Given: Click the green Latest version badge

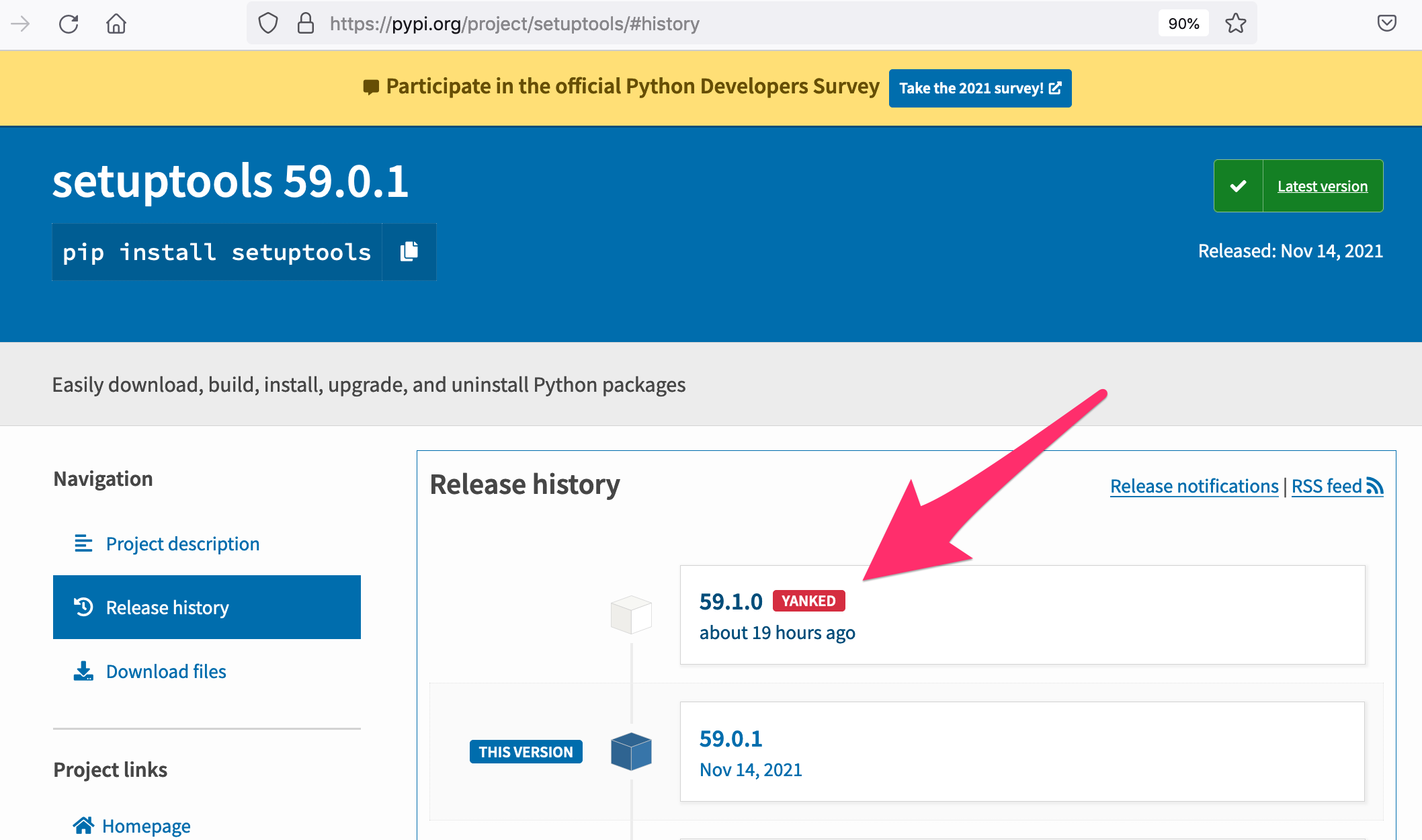Looking at the screenshot, I should click(x=1298, y=185).
